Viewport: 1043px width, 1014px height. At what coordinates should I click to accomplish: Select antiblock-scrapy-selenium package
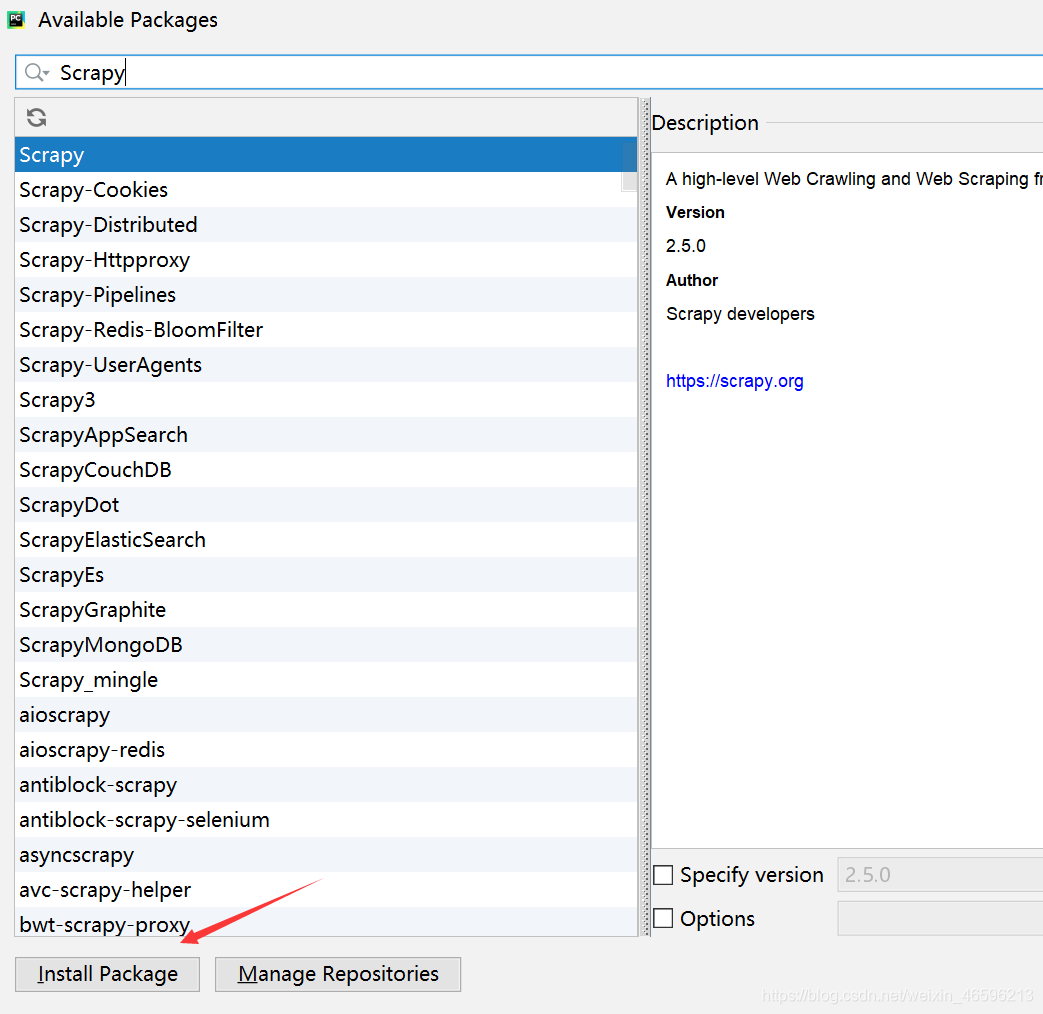tap(326, 820)
